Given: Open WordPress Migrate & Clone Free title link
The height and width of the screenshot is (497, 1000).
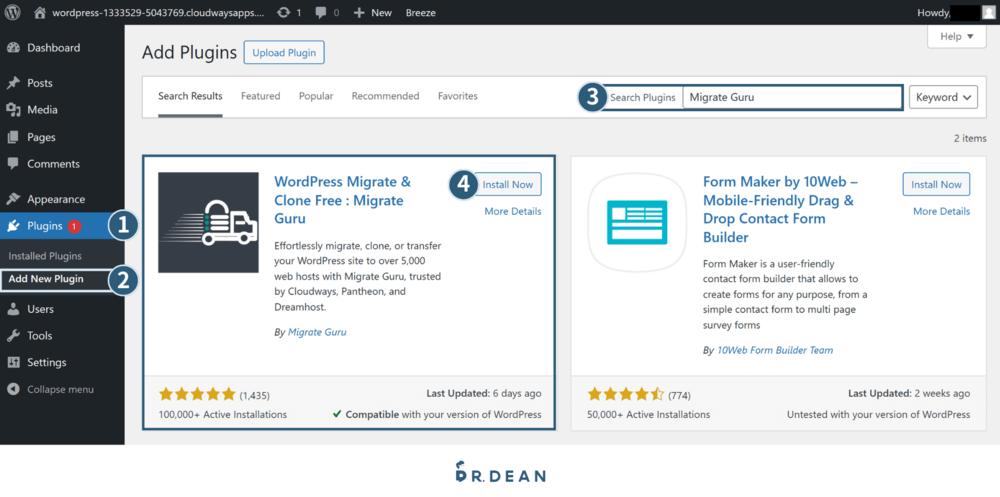Looking at the screenshot, I should [342, 200].
